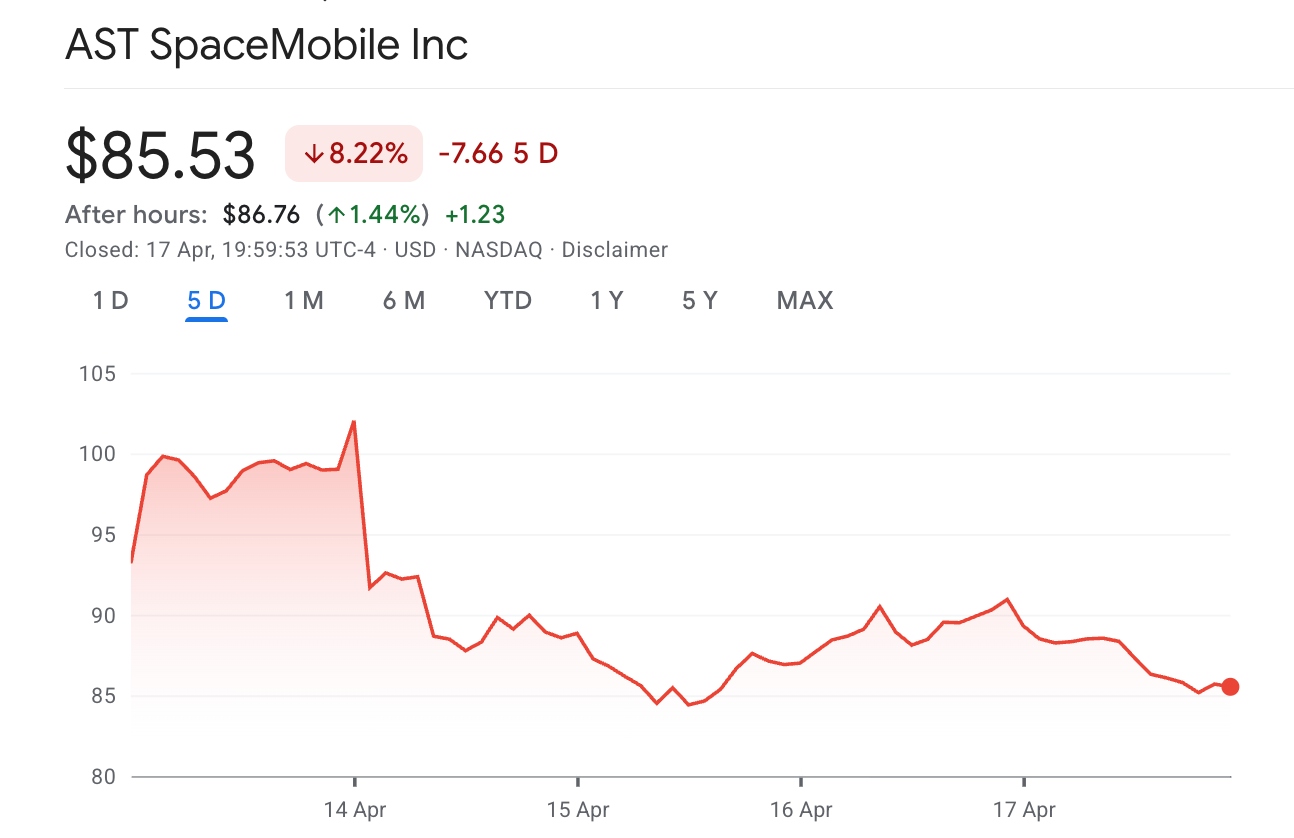Click the 14 Apr date label
1294x838 pixels.
[x=355, y=810]
